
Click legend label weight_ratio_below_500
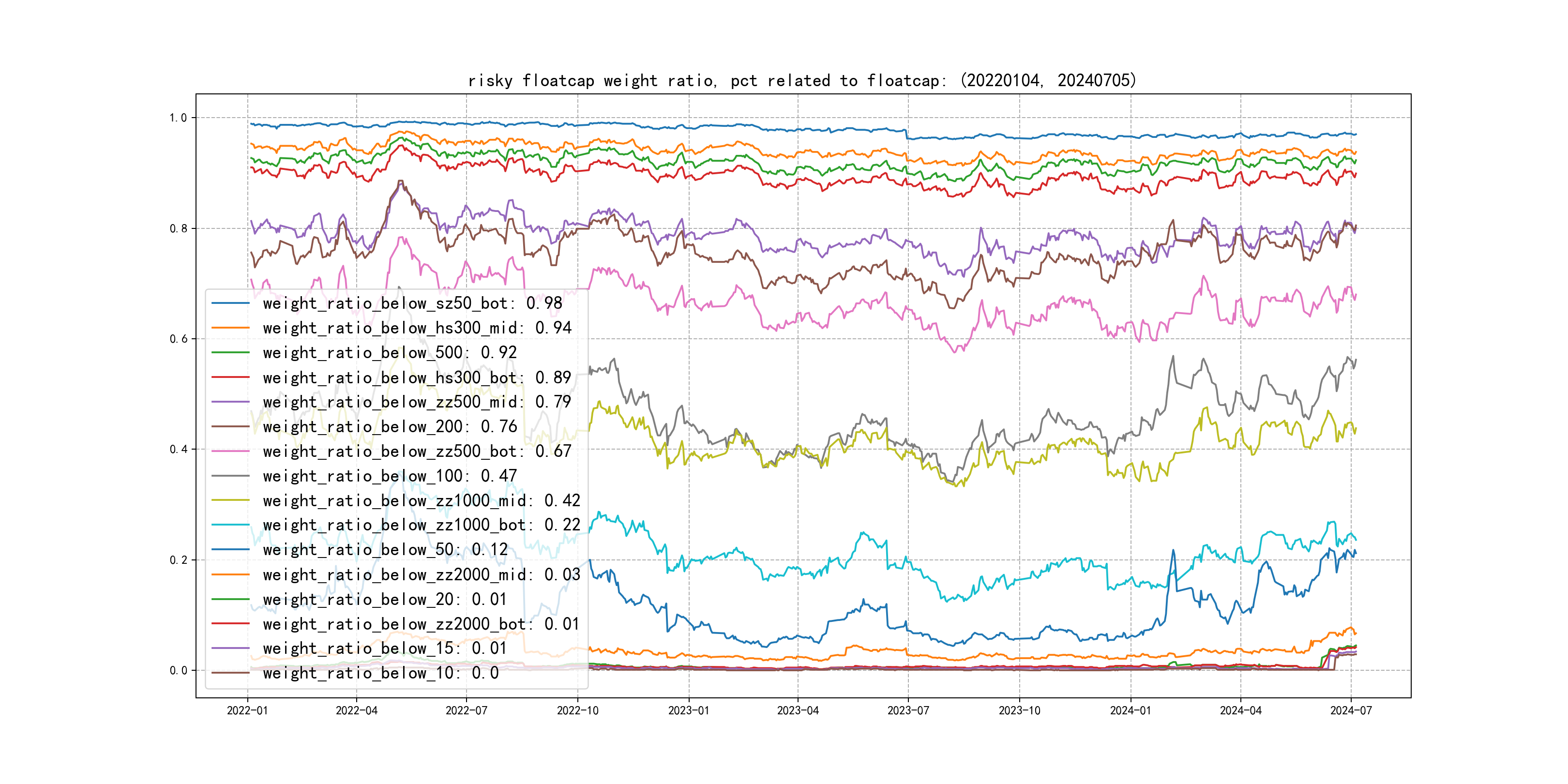click(390, 352)
